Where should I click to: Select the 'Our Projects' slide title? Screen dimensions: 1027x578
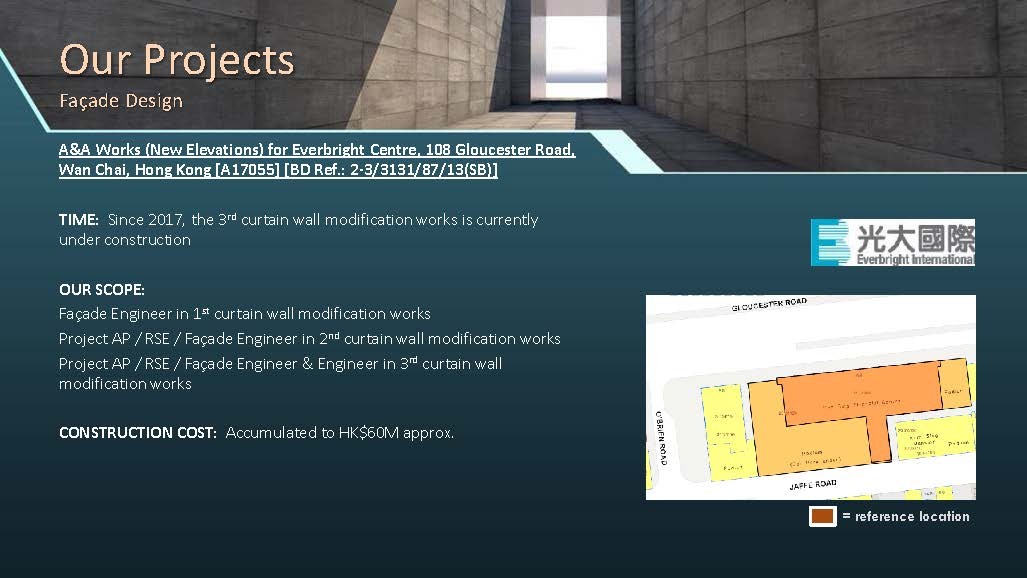click(177, 59)
